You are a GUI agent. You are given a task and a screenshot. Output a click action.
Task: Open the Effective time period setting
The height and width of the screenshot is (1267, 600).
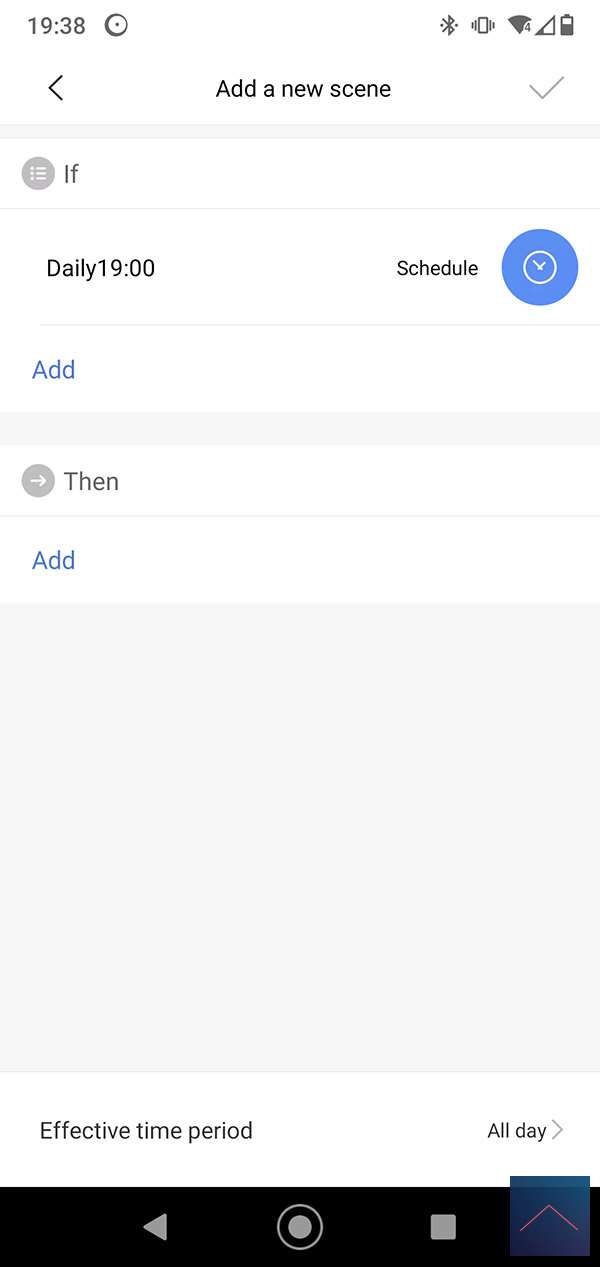146,1131
